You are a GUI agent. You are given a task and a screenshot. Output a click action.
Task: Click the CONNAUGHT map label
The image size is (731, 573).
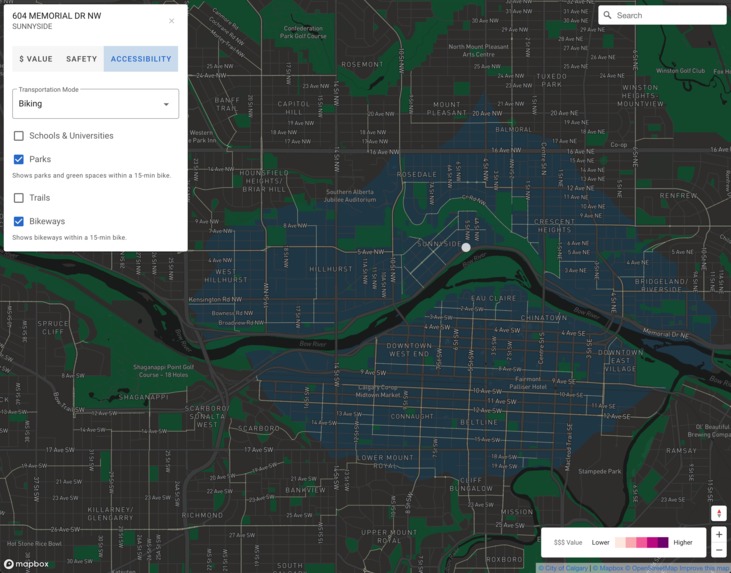412,416
